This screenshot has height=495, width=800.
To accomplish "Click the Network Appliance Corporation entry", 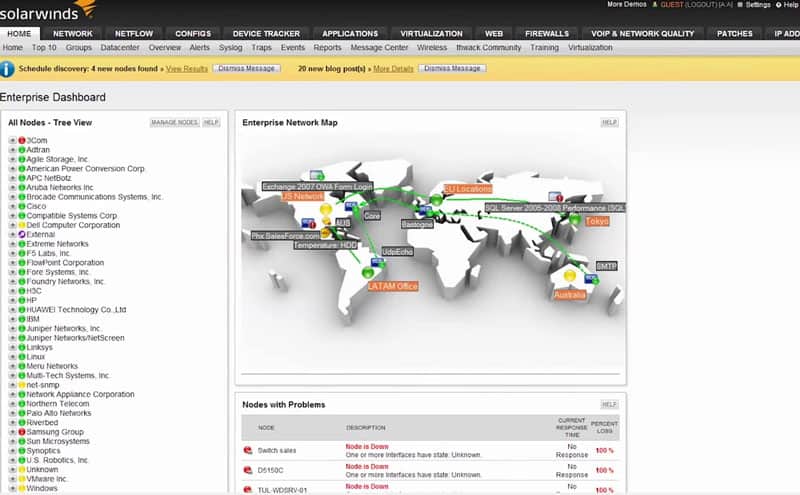I will [80, 394].
